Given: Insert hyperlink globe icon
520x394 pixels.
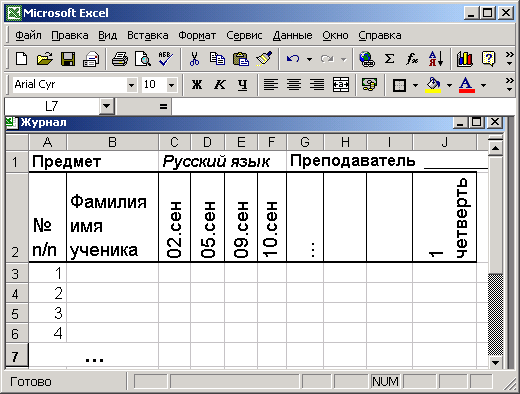Looking at the screenshot, I should (367, 59).
